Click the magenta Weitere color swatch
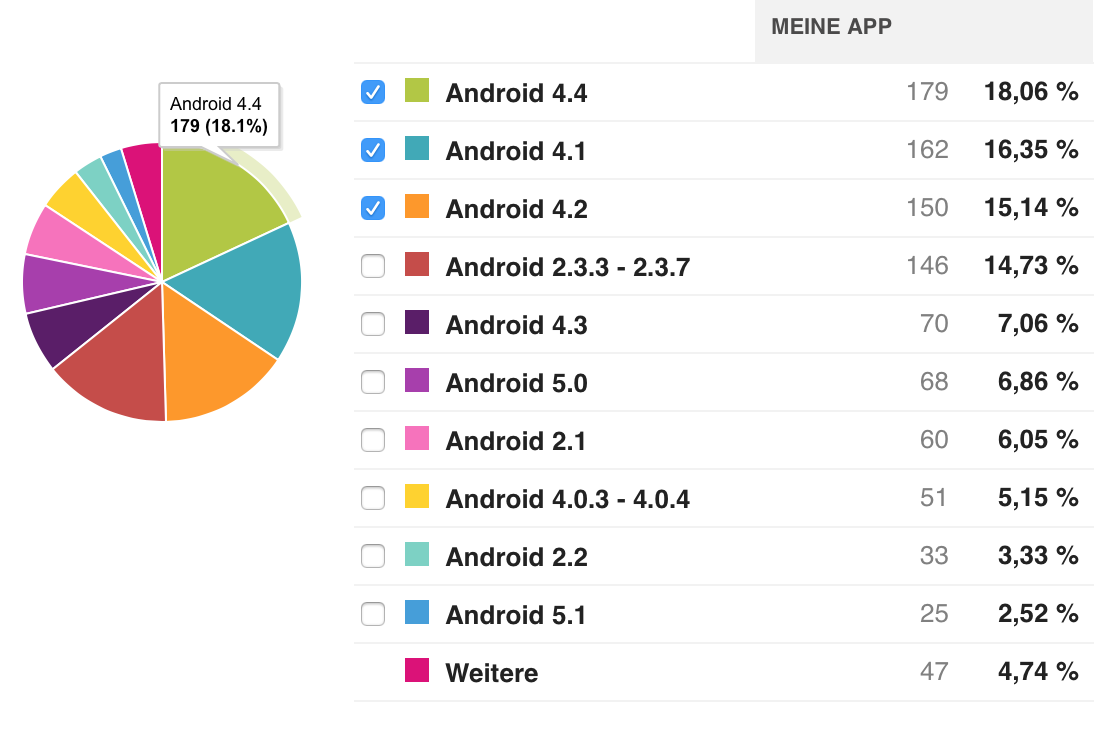This screenshot has height=730, width=1112. pyautogui.click(x=417, y=670)
